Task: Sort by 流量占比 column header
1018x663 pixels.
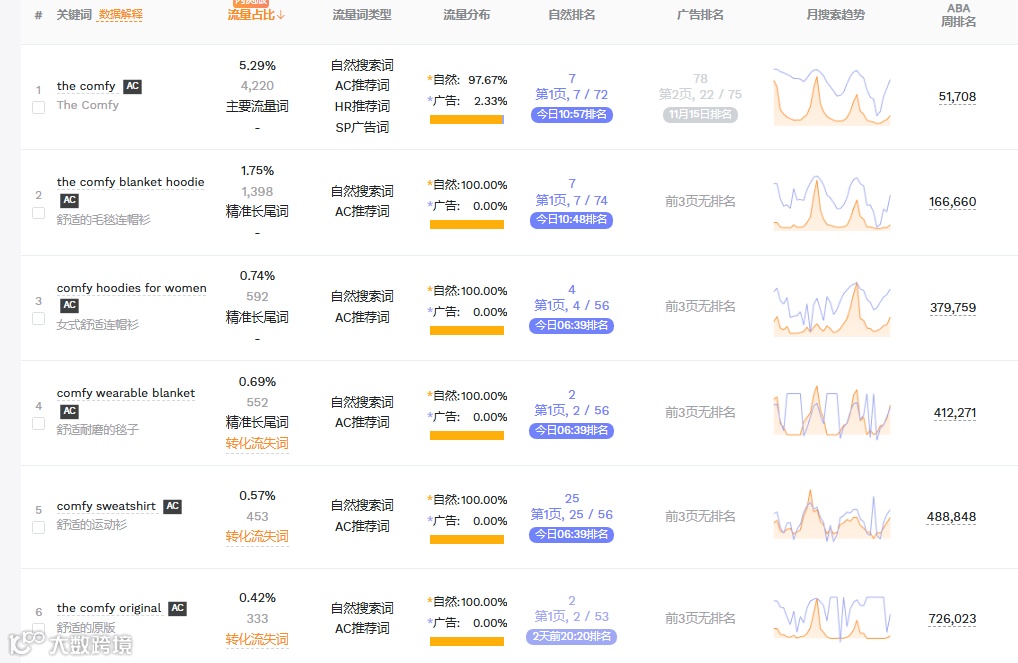Action: [x=256, y=14]
